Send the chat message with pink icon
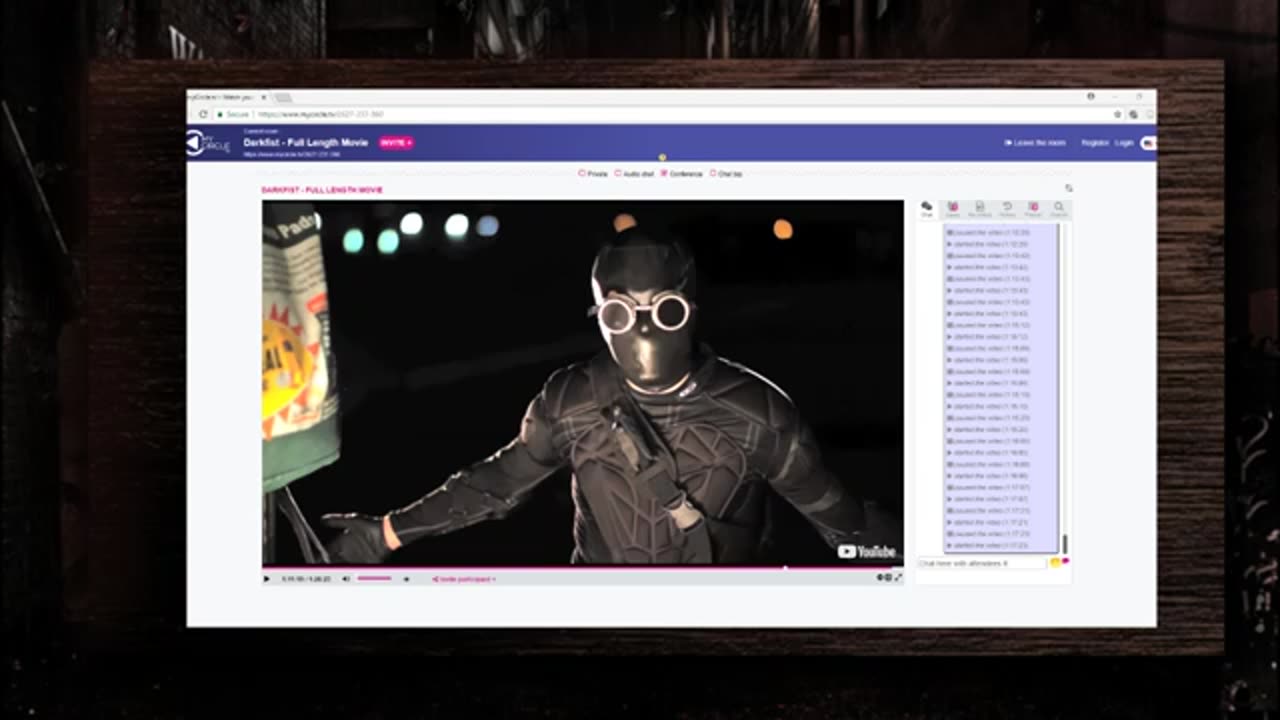Screen dimensions: 1280x720 (1065, 561)
